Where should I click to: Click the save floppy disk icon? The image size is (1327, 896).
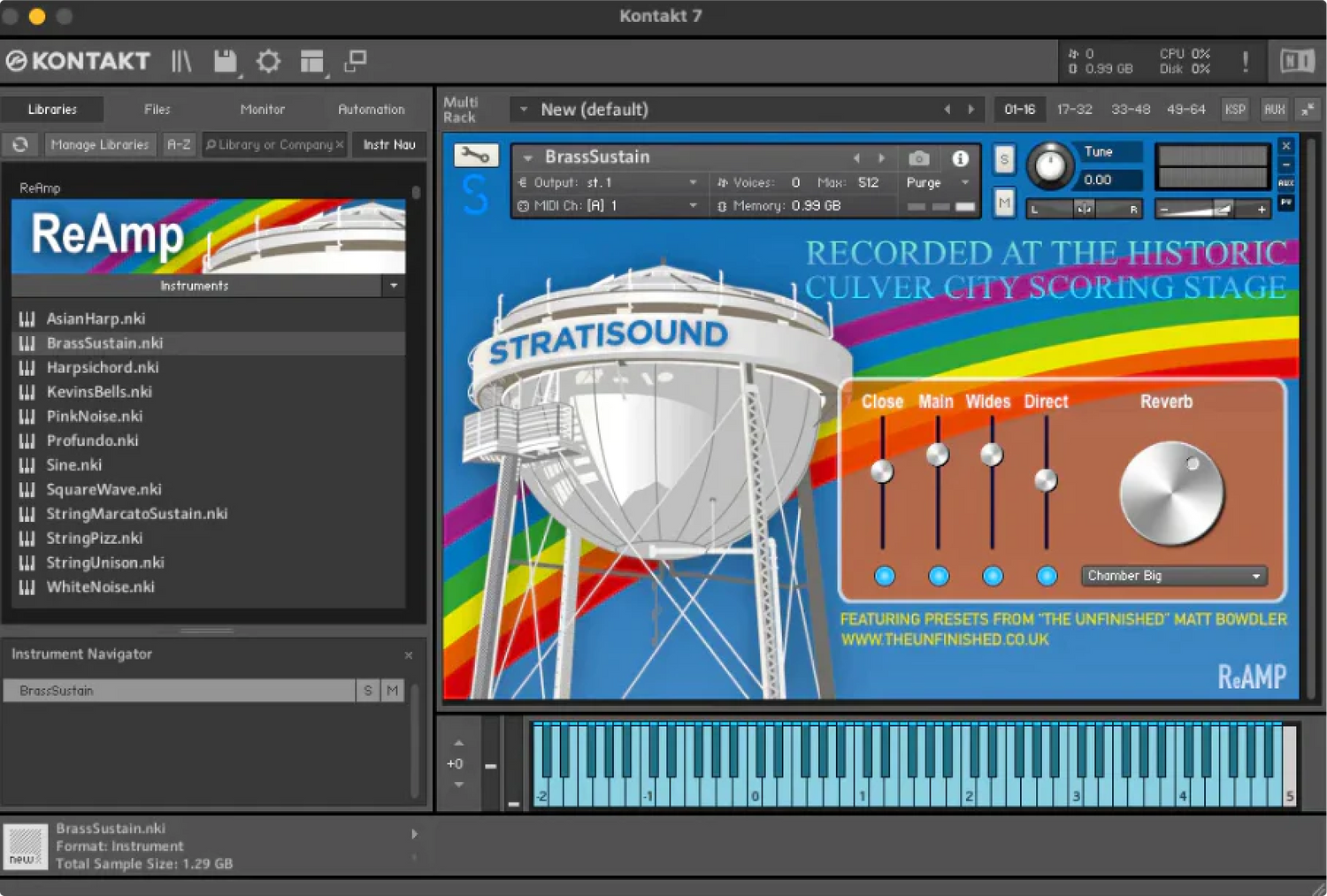click(x=225, y=61)
